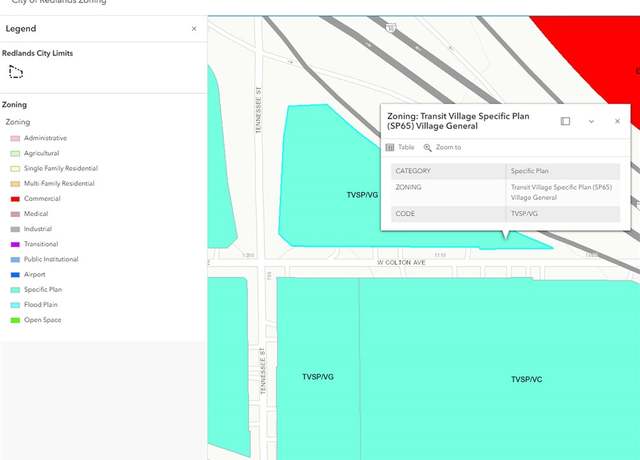Click the Multi Family Residential swatch
The height and width of the screenshot is (460, 640).
tap(15, 184)
